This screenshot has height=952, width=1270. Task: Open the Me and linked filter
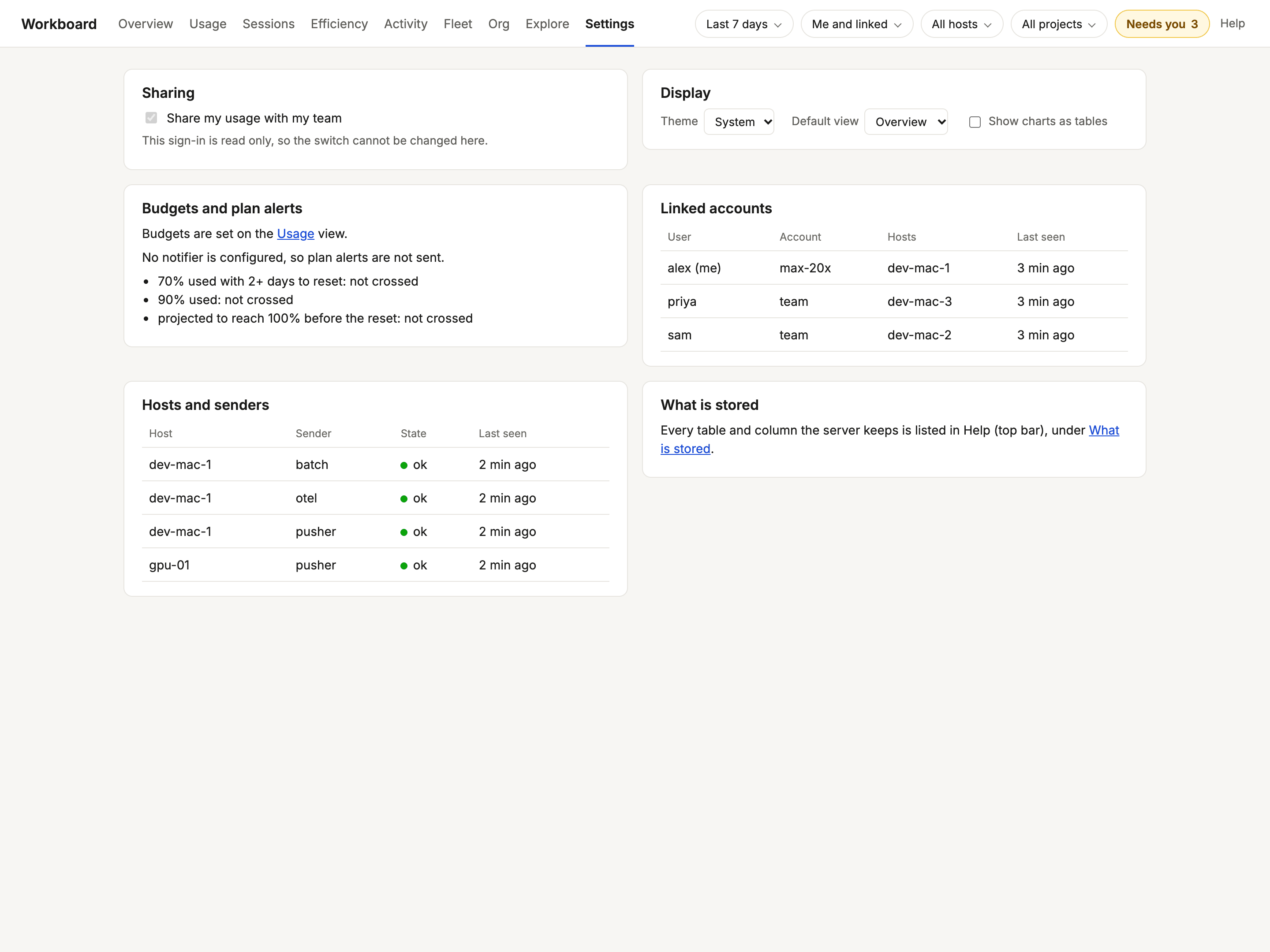(x=857, y=24)
